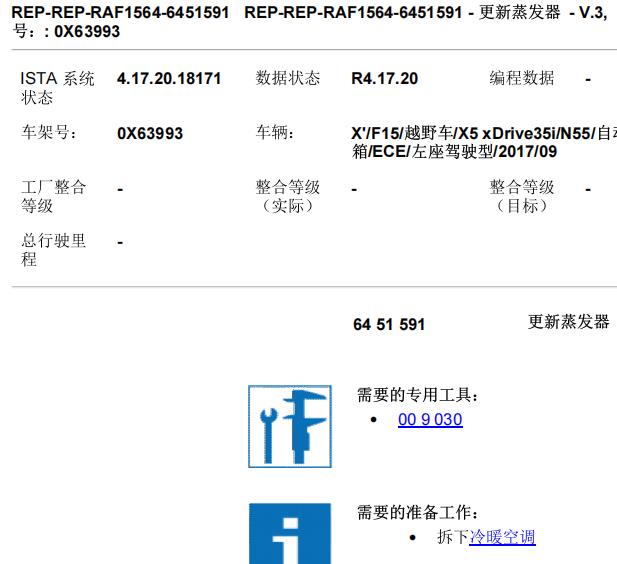Click the 数据状态 label
Image resolution: width=617 pixels, height=564 pixels.
tap(288, 78)
